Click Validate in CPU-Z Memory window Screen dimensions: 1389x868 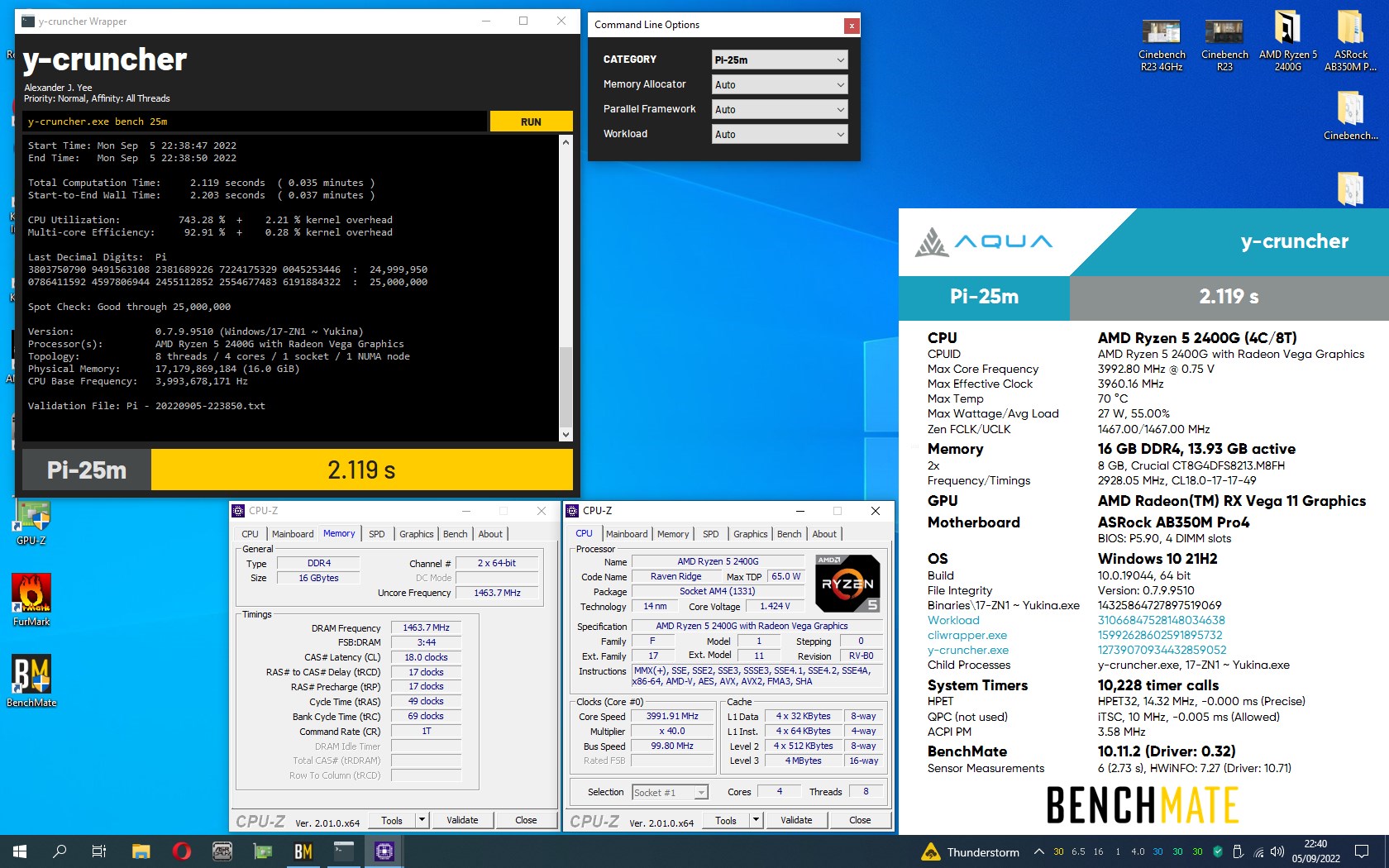pos(462,820)
